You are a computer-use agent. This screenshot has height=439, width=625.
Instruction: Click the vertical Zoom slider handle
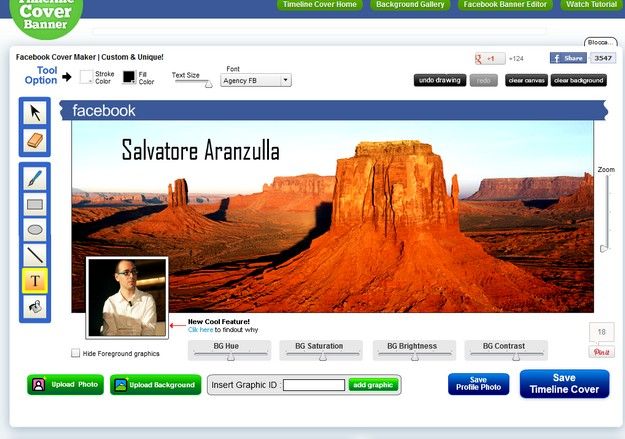(x=603, y=249)
